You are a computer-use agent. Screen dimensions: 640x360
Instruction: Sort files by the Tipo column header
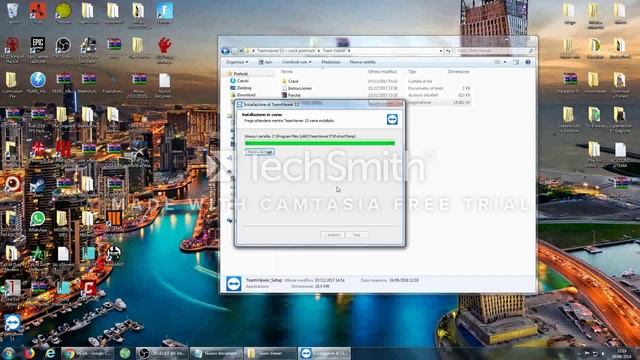[x=412, y=71]
